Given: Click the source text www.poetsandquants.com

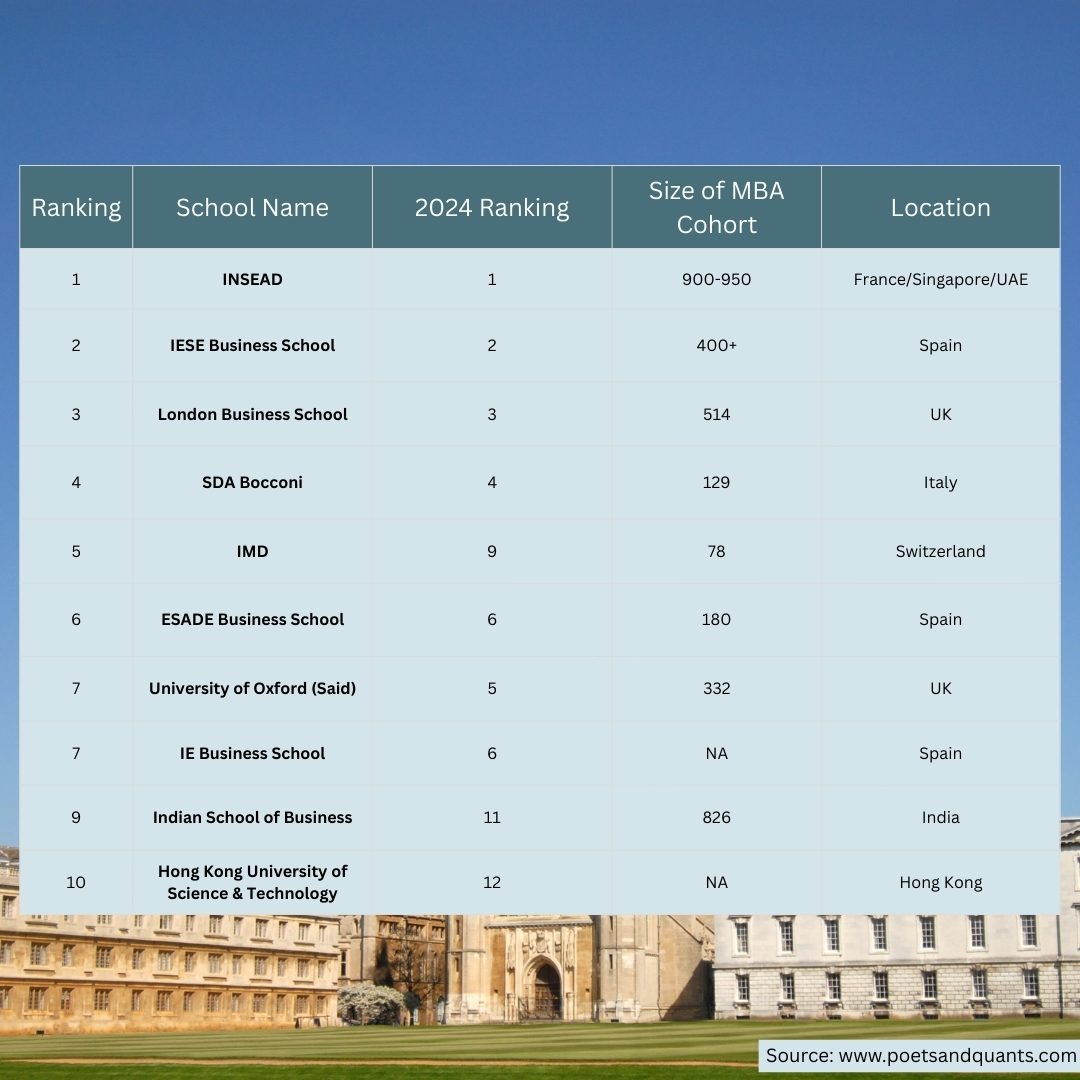Looking at the screenshot, I should coord(957,1056).
